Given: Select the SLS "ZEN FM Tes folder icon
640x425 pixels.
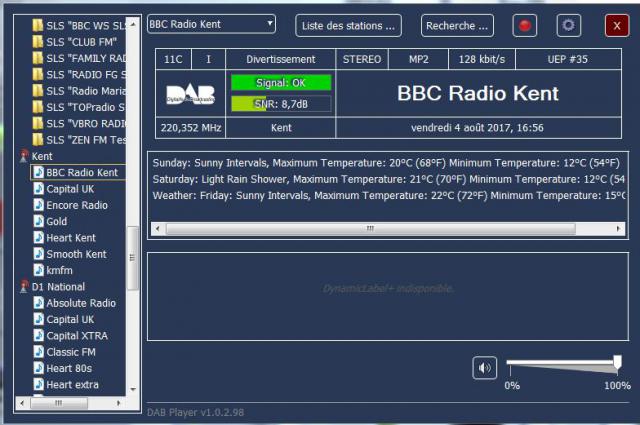Looking at the screenshot, I should click(x=38, y=140).
